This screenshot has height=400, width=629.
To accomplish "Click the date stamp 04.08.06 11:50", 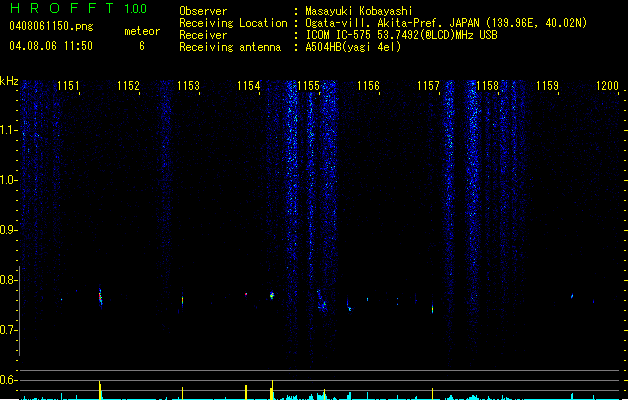I will (51, 46).
